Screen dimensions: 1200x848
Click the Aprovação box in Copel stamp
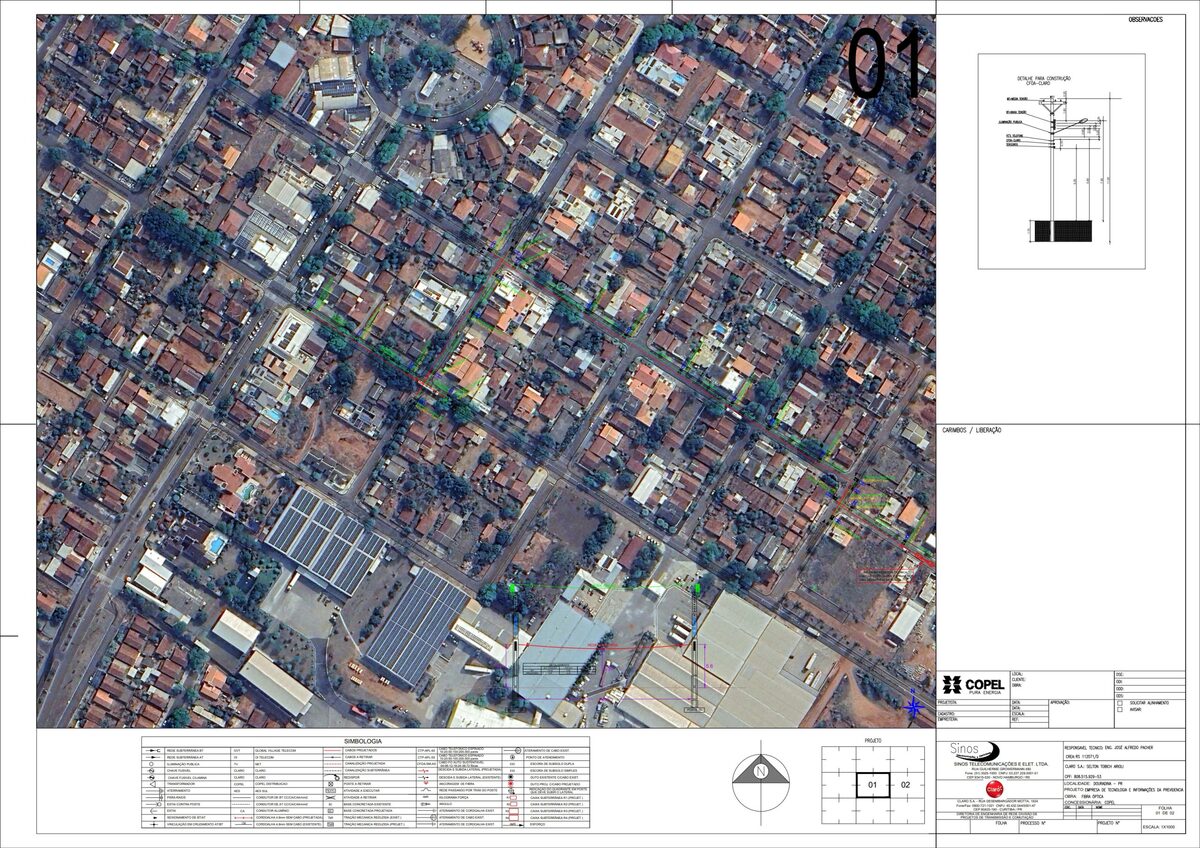click(x=1081, y=714)
